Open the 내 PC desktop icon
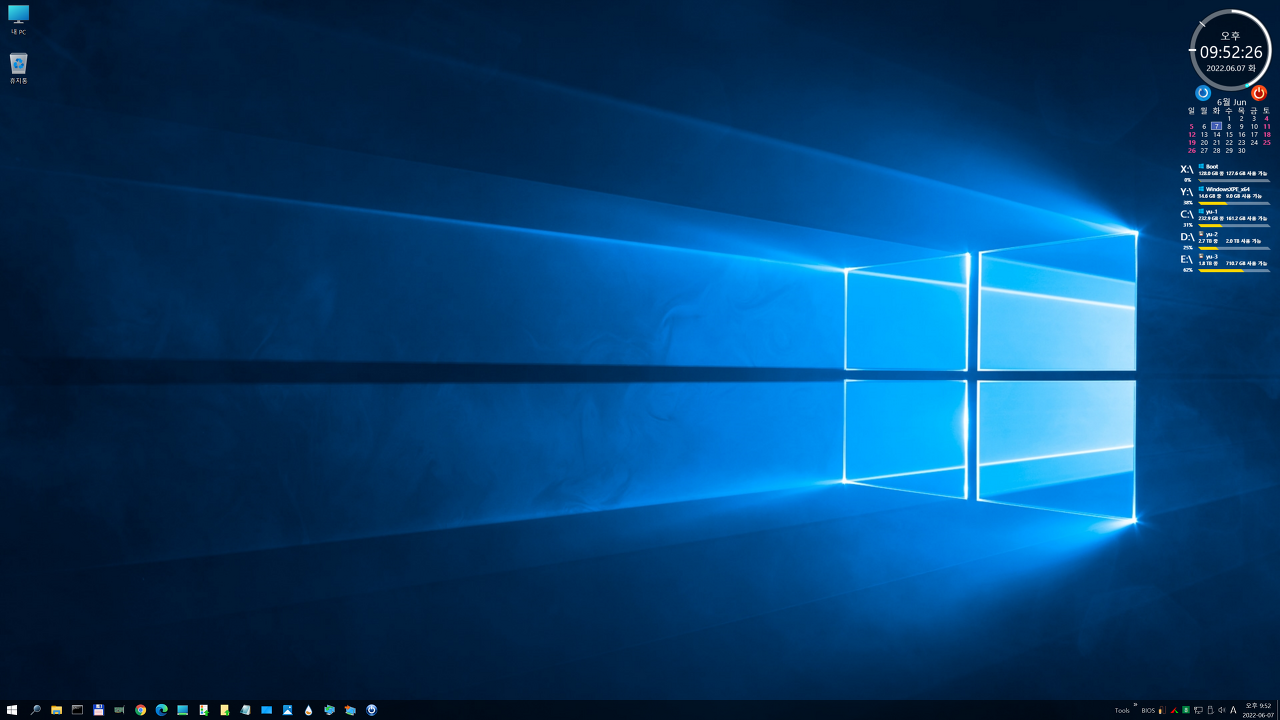The image size is (1280, 720). (x=19, y=20)
